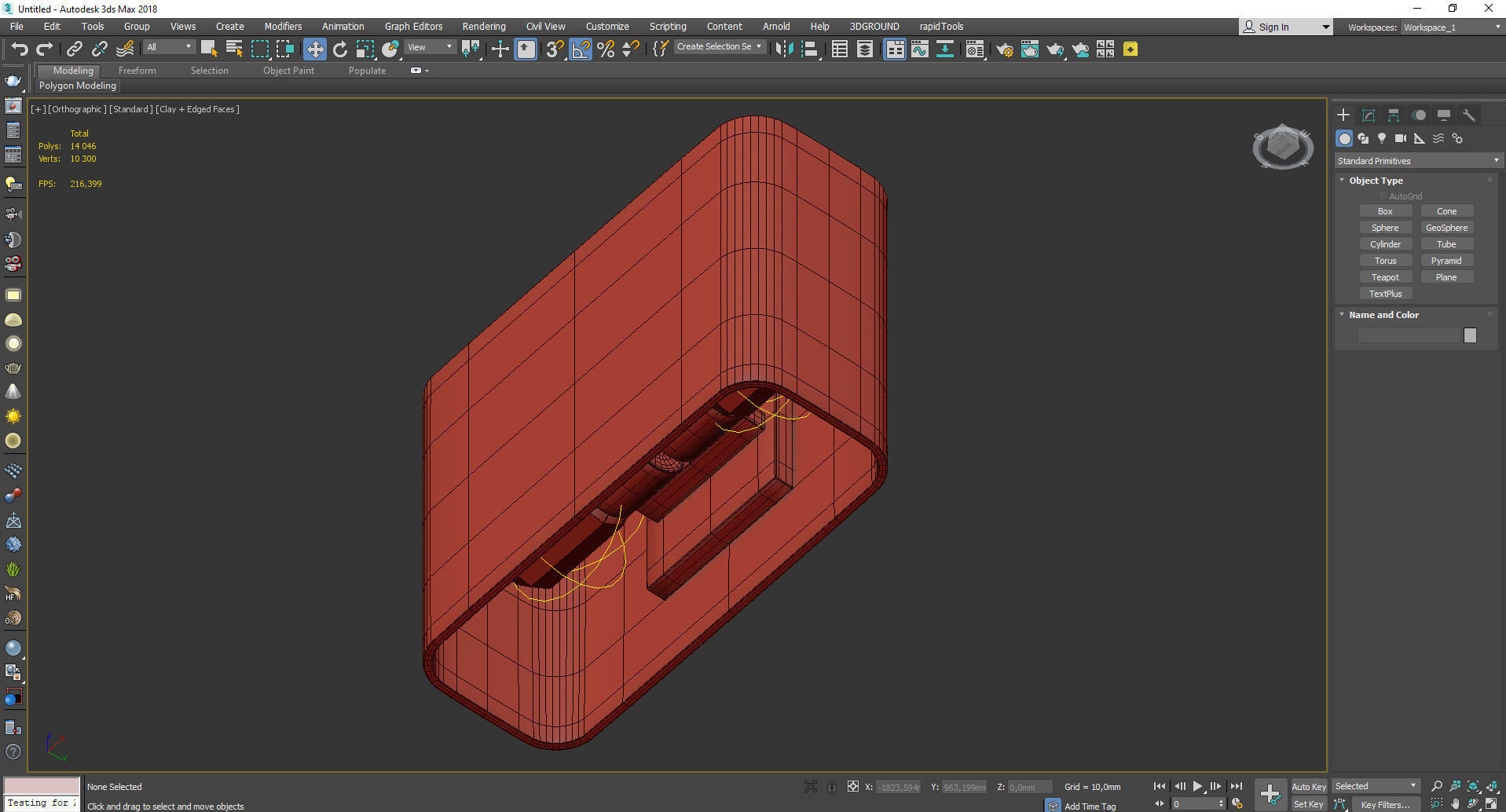The image size is (1506, 812).
Task: Click the Box primitive button
Action: [x=1385, y=211]
